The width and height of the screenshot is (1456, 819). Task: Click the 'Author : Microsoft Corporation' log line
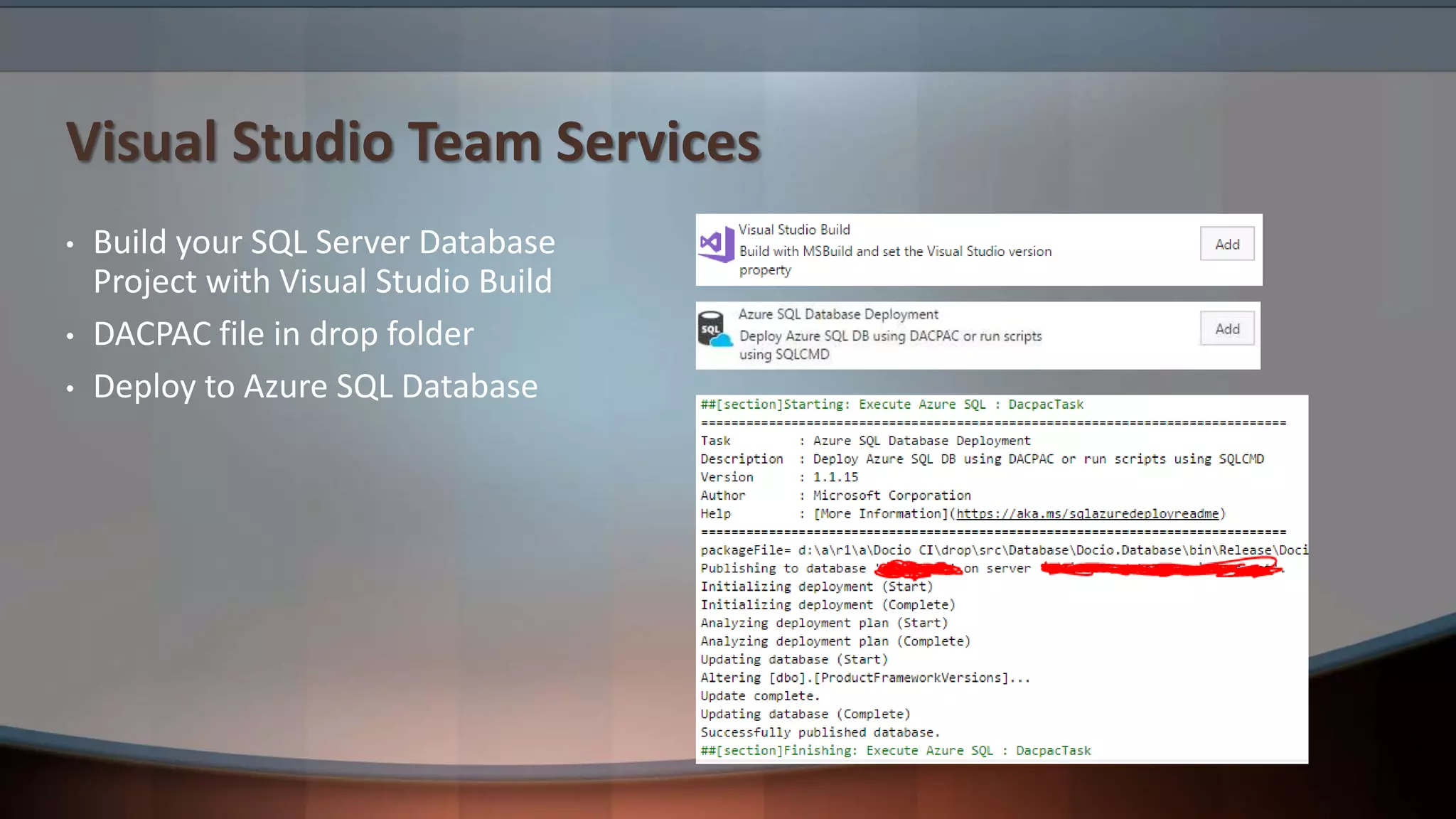pos(835,496)
